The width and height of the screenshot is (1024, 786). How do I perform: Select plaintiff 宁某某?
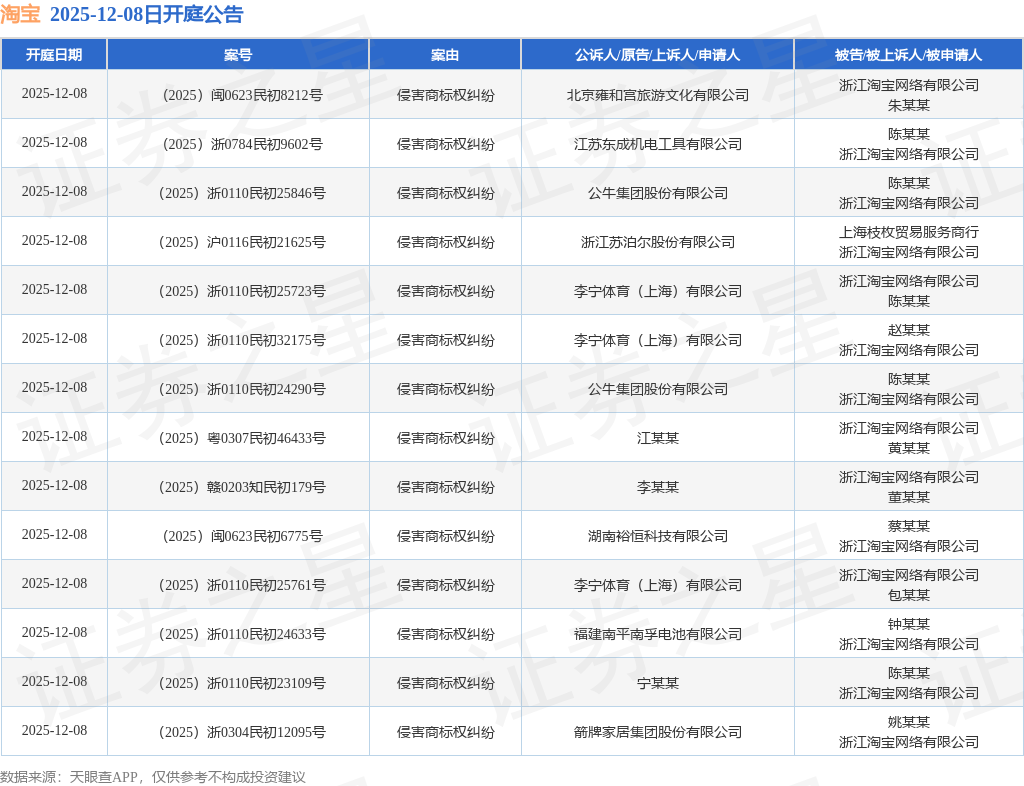tap(658, 683)
